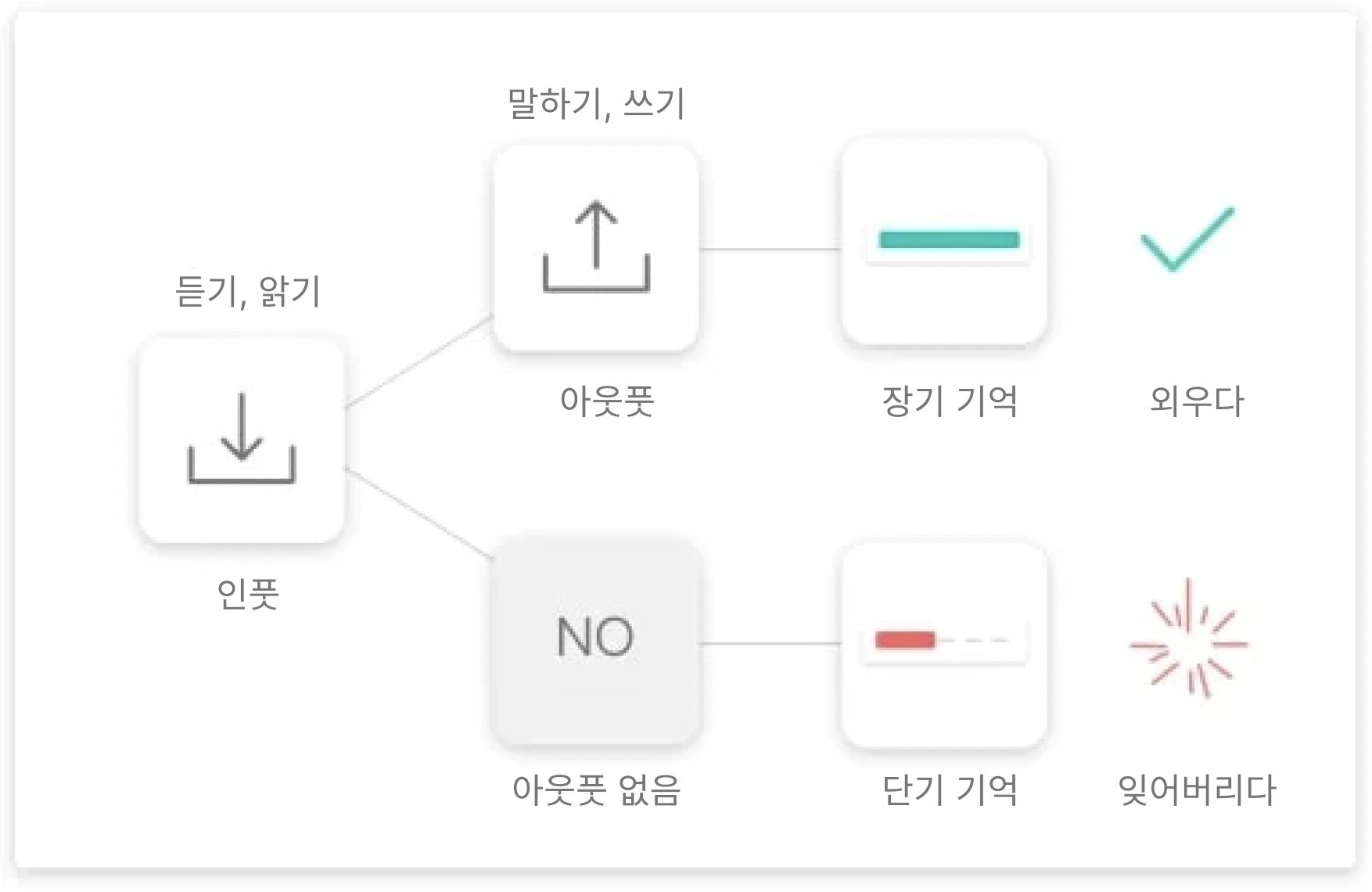Click the short-term memory card
Viewport: 1372px width, 892px height.
944,644
